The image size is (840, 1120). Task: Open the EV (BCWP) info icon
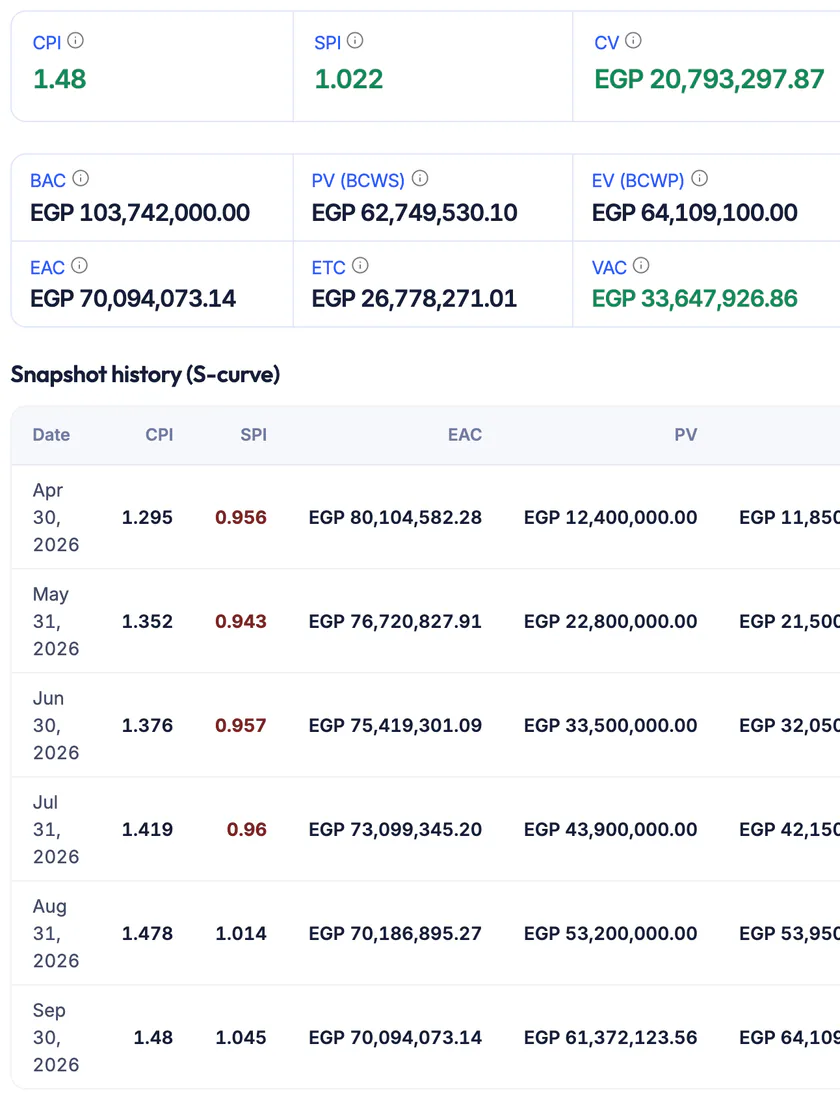(699, 179)
